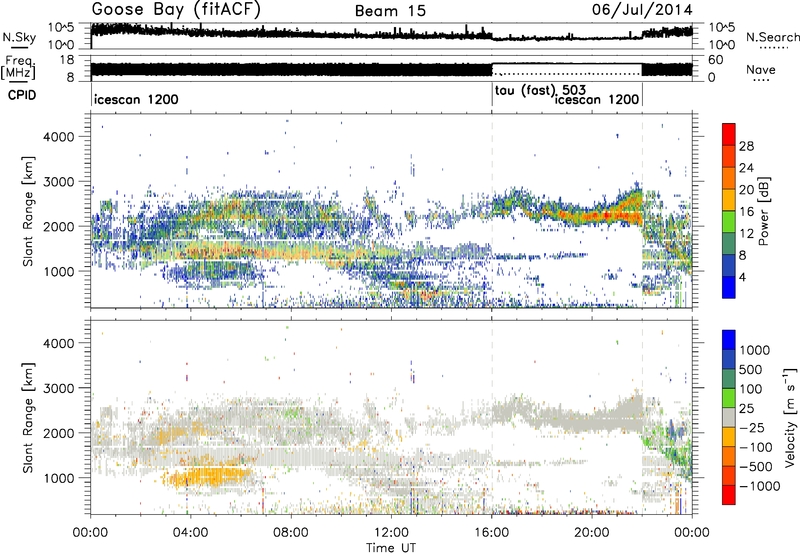Click the "Freq. [MHz]" axis label

click(x=19, y=68)
